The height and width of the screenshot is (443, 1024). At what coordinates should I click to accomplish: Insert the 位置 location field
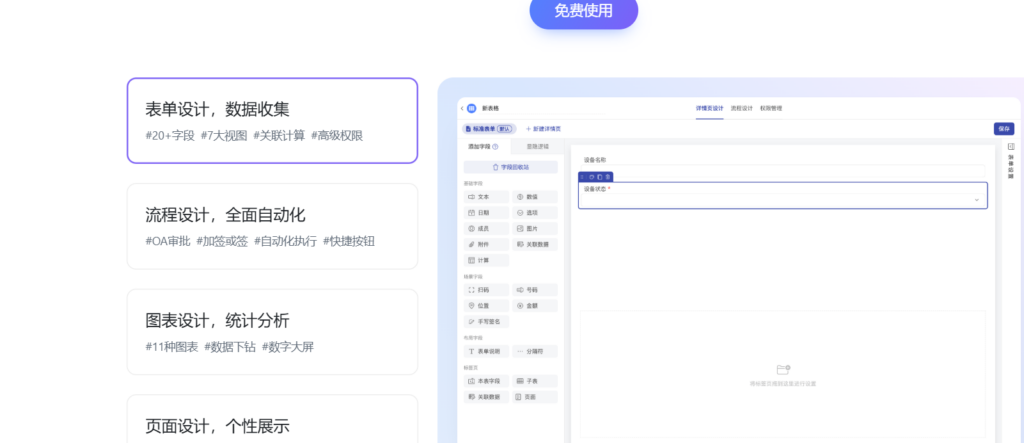486,305
